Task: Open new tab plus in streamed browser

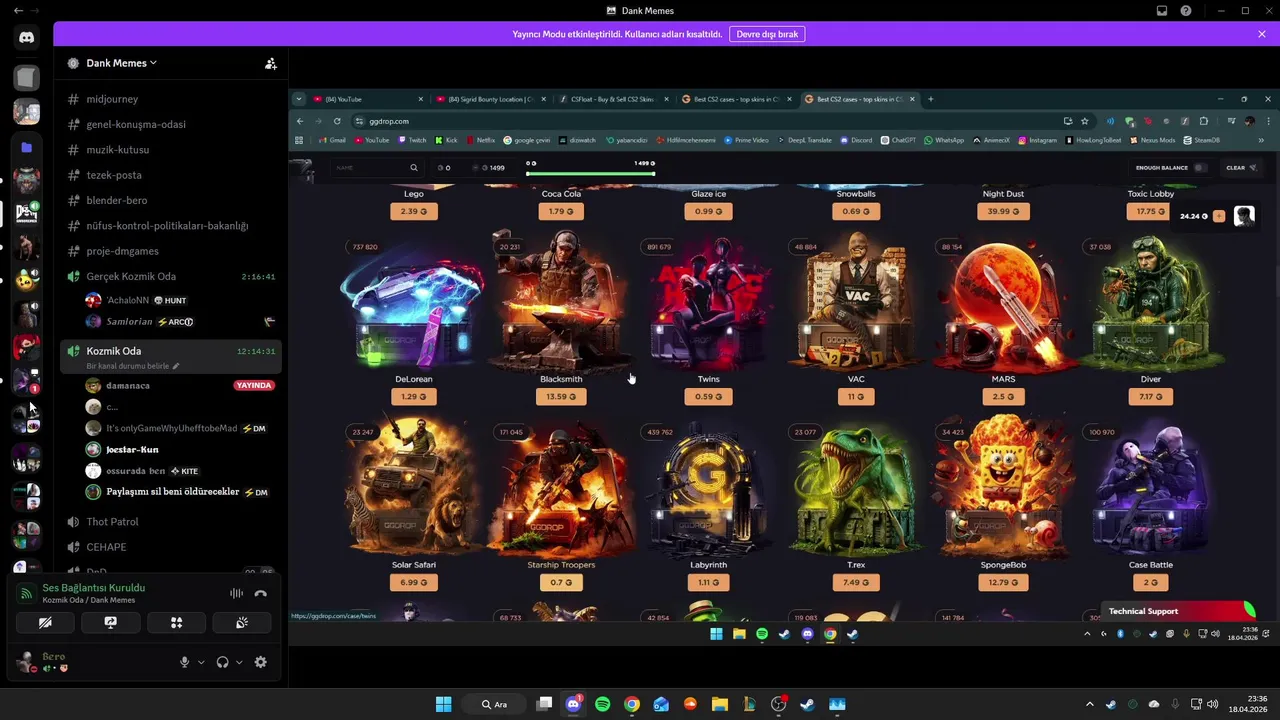Action: pos(930,99)
